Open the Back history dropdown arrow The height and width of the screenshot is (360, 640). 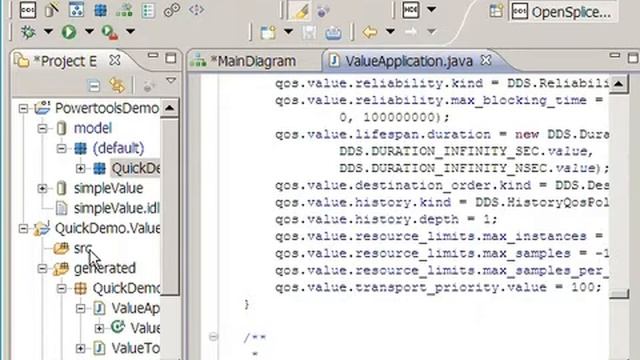390,31
